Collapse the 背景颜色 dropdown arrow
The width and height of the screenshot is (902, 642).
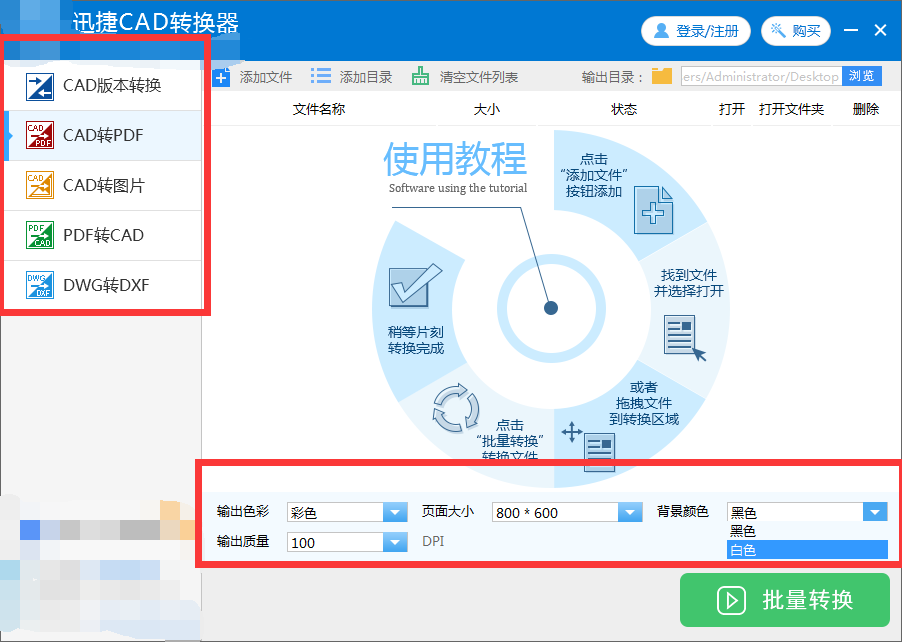875,512
